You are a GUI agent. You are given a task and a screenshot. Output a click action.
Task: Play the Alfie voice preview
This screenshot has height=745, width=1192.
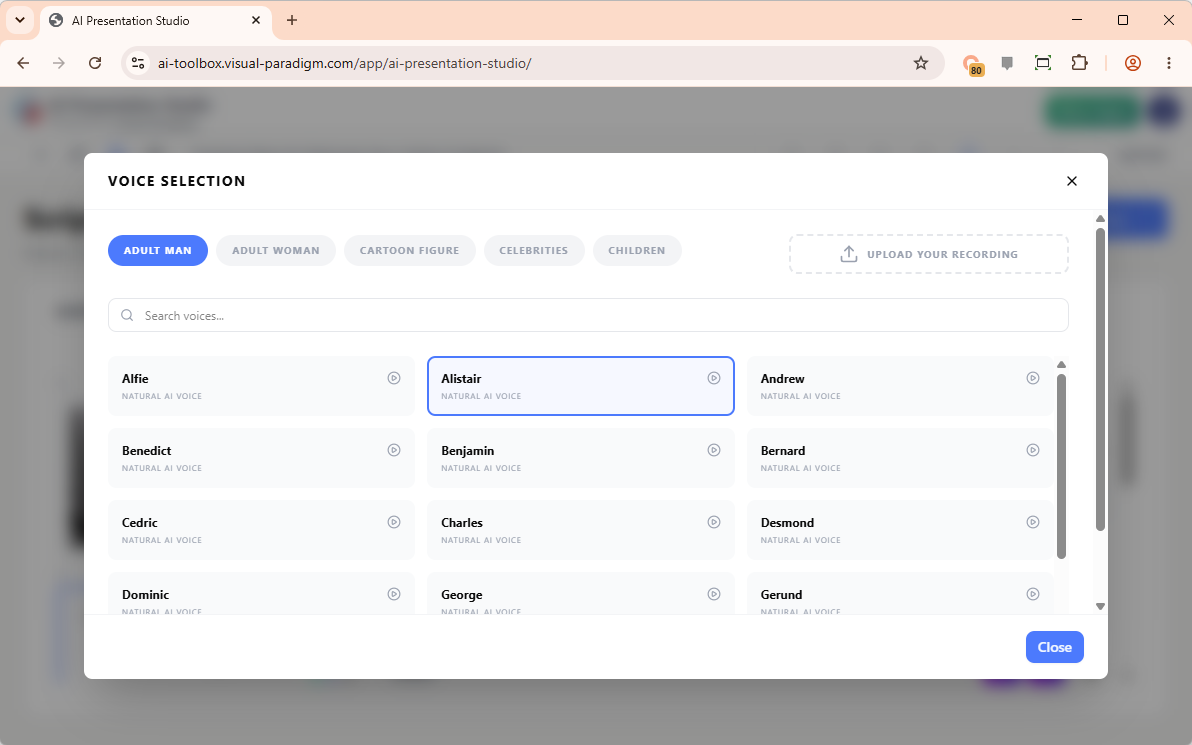click(x=394, y=378)
